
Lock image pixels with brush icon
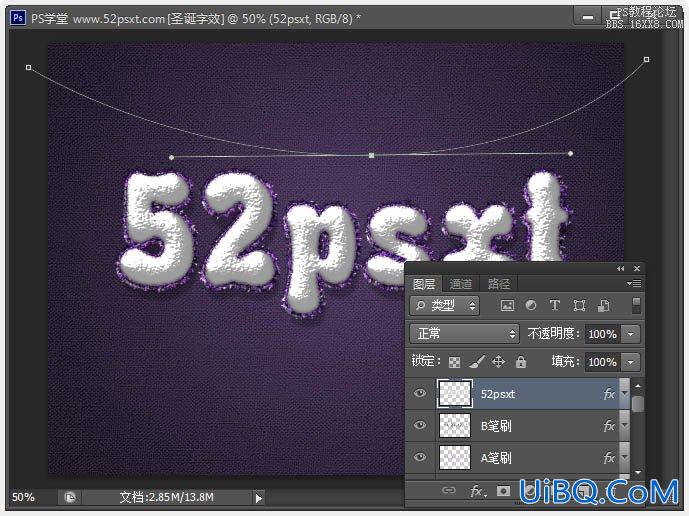[x=477, y=362]
